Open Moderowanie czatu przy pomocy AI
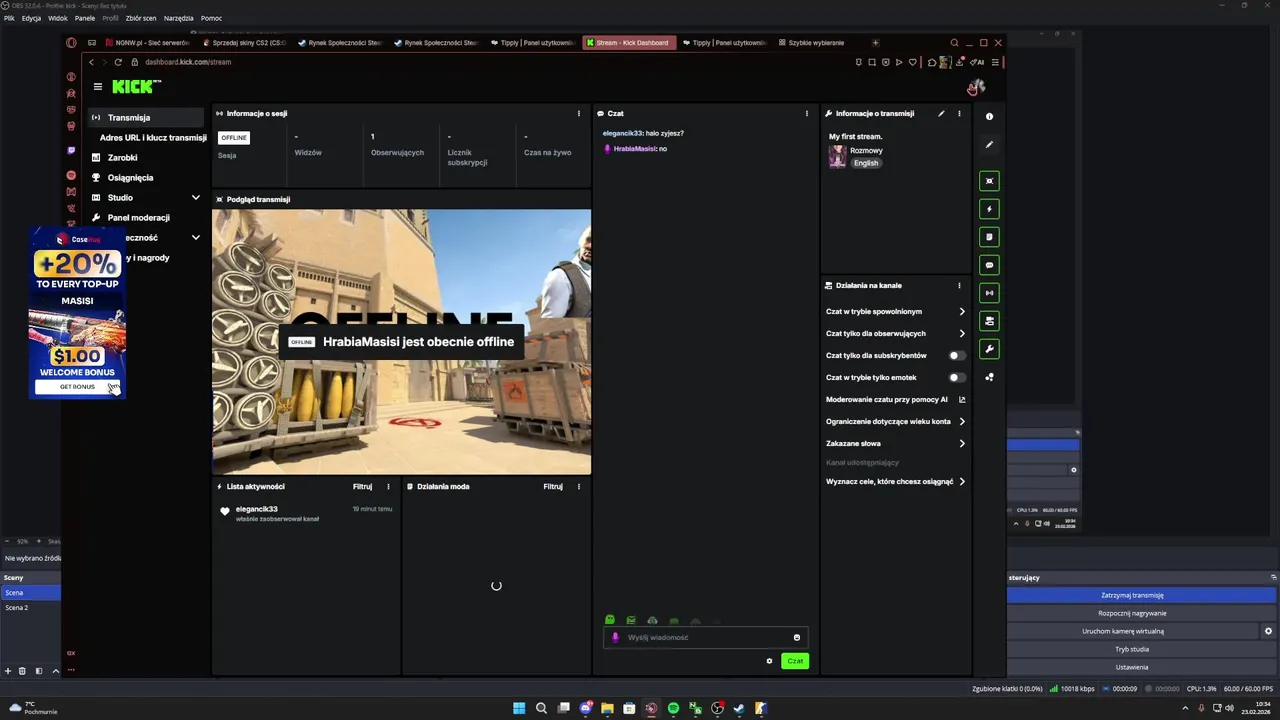The width and height of the screenshot is (1280, 720). tap(895, 400)
